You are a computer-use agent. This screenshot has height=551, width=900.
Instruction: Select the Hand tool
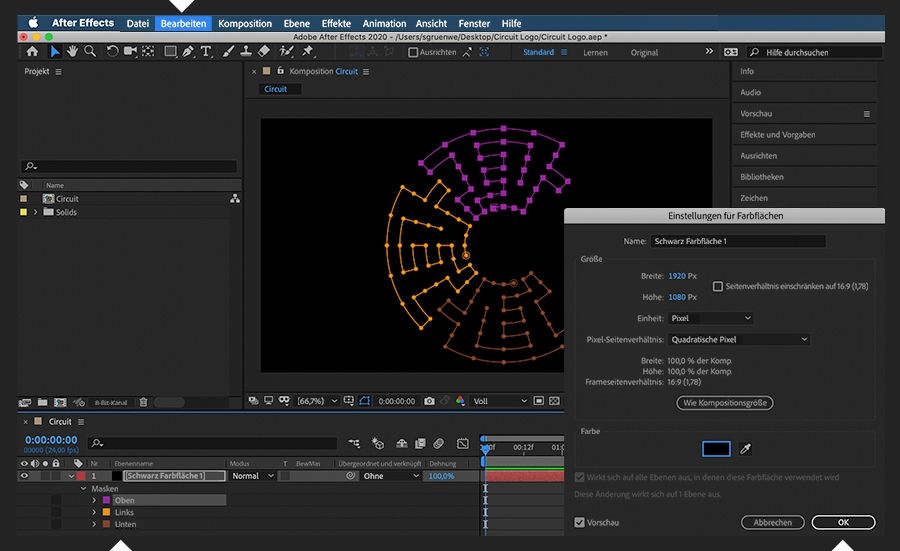tap(72, 52)
